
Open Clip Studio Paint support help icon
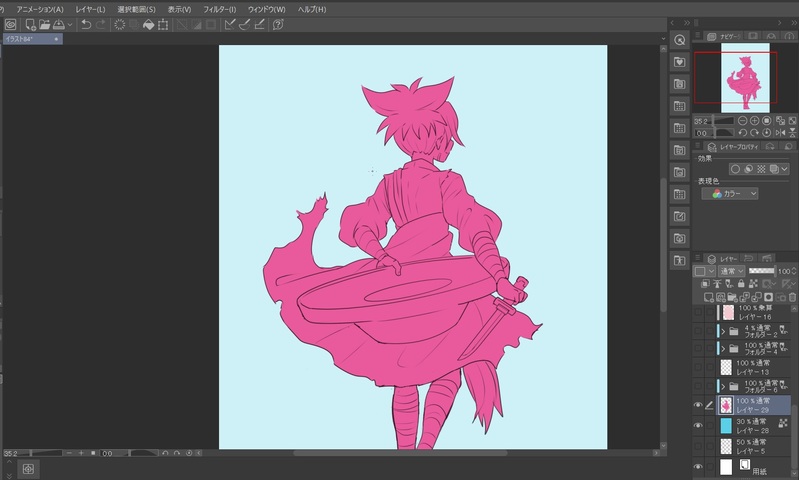pos(278,24)
